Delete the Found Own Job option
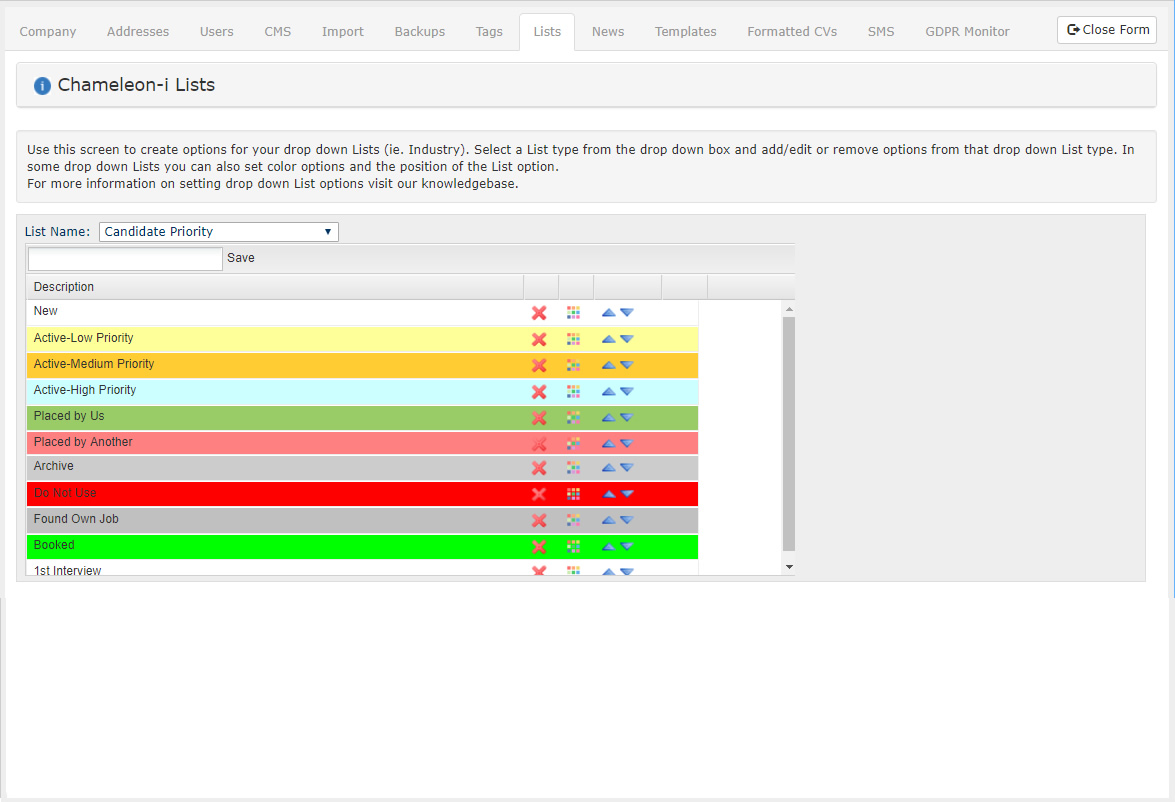 tap(539, 520)
